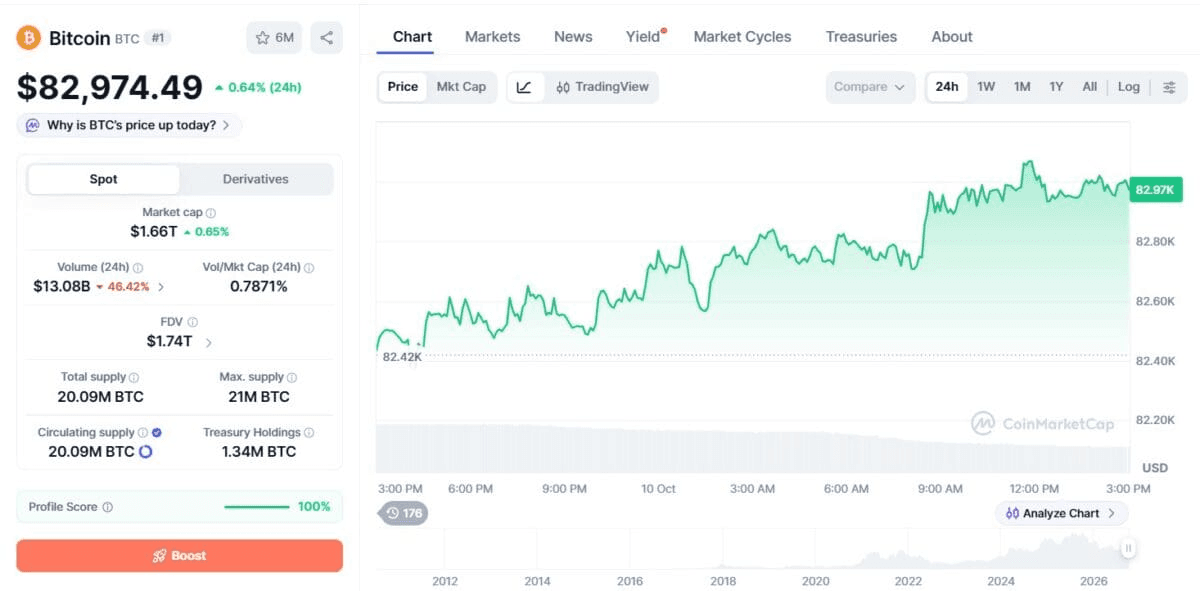The width and height of the screenshot is (1200, 591).
Task: Click the Circulating supply info icon
Action: pos(143,433)
